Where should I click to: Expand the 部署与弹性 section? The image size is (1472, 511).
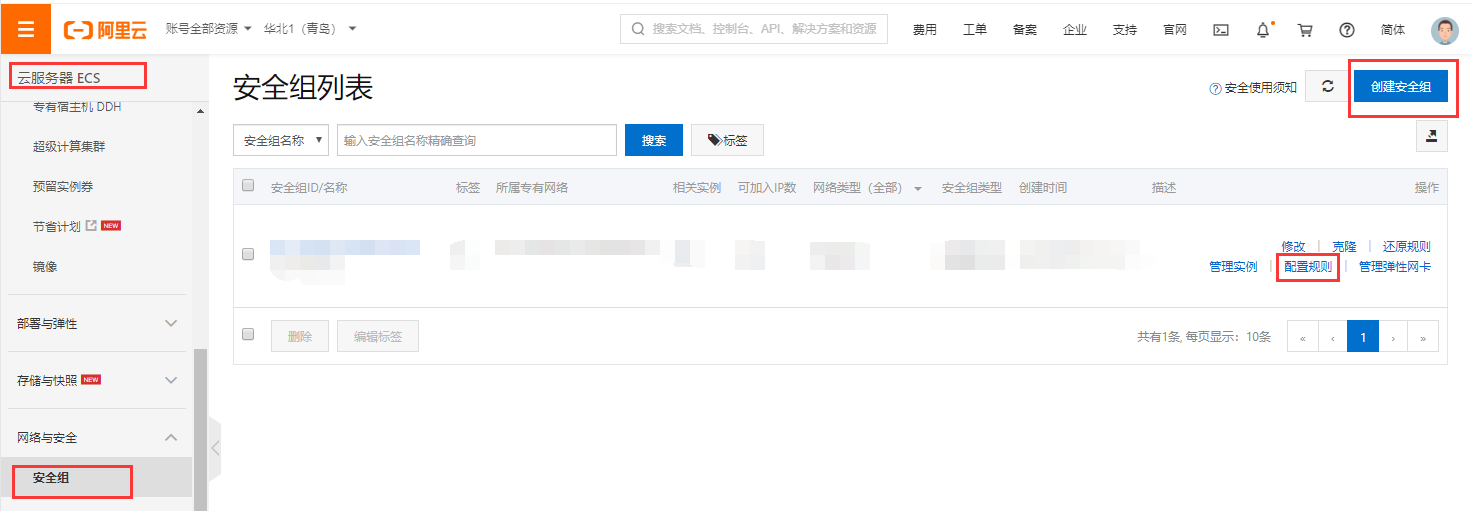click(96, 324)
